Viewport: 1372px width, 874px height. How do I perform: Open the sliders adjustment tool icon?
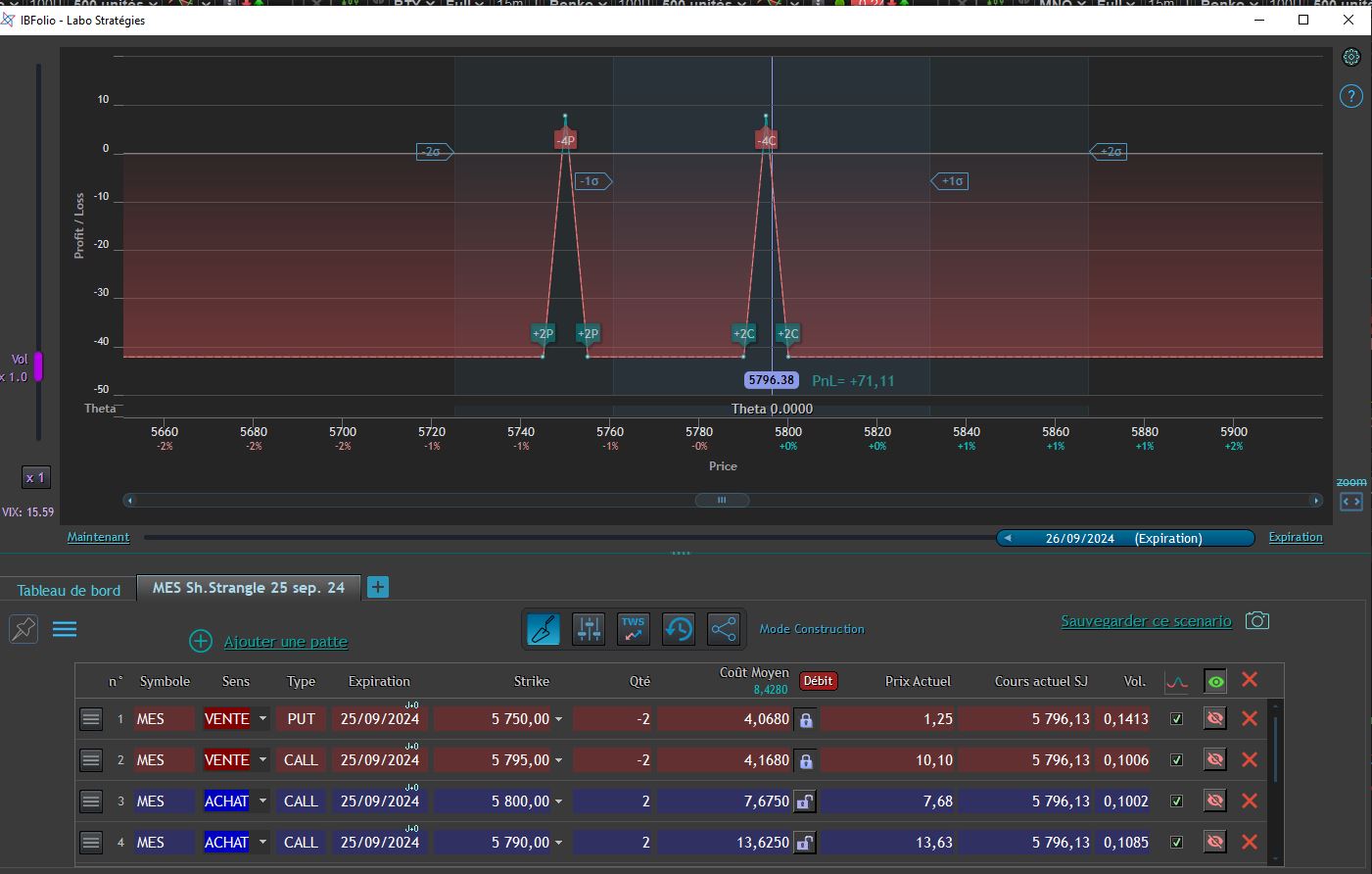click(x=589, y=629)
